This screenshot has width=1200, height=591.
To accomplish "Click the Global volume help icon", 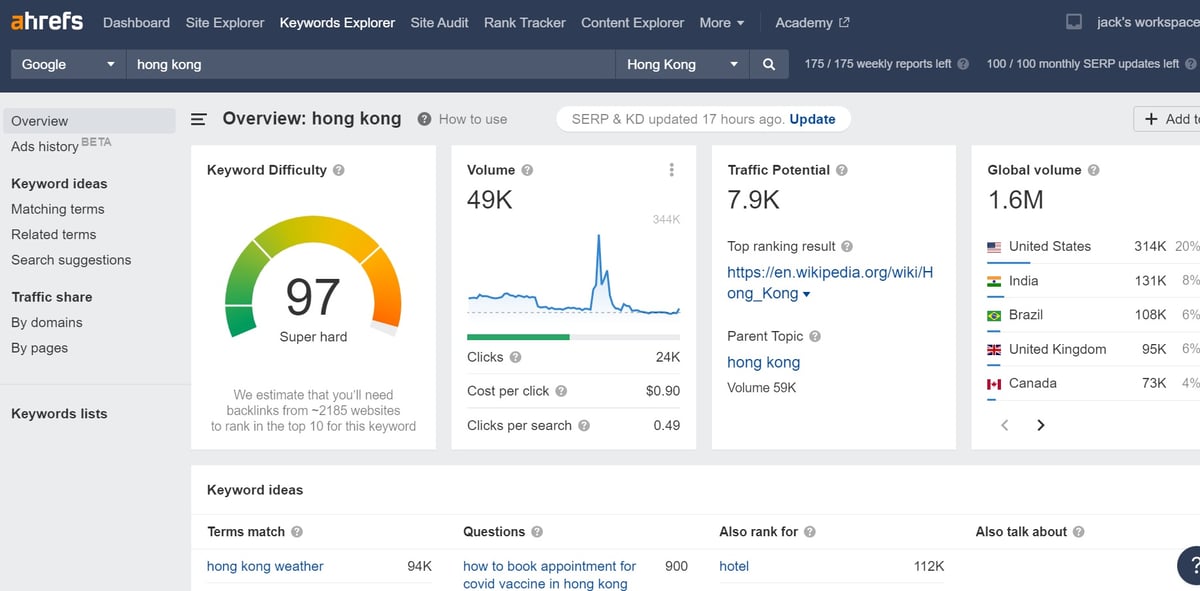I will click(x=1093, y=170).
